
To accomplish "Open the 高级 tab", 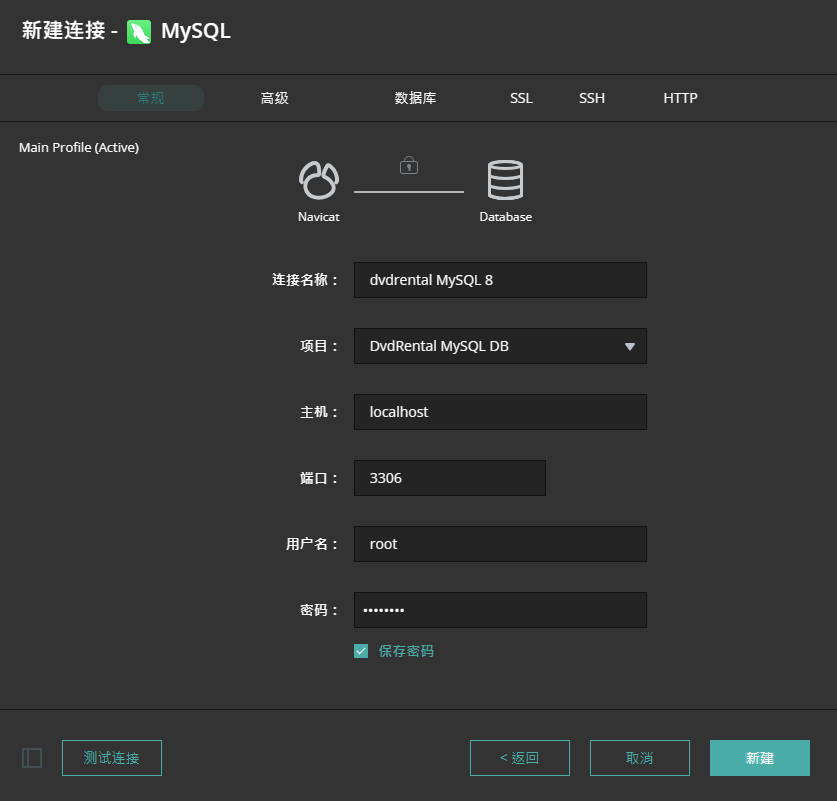I will tap(274, 98).
